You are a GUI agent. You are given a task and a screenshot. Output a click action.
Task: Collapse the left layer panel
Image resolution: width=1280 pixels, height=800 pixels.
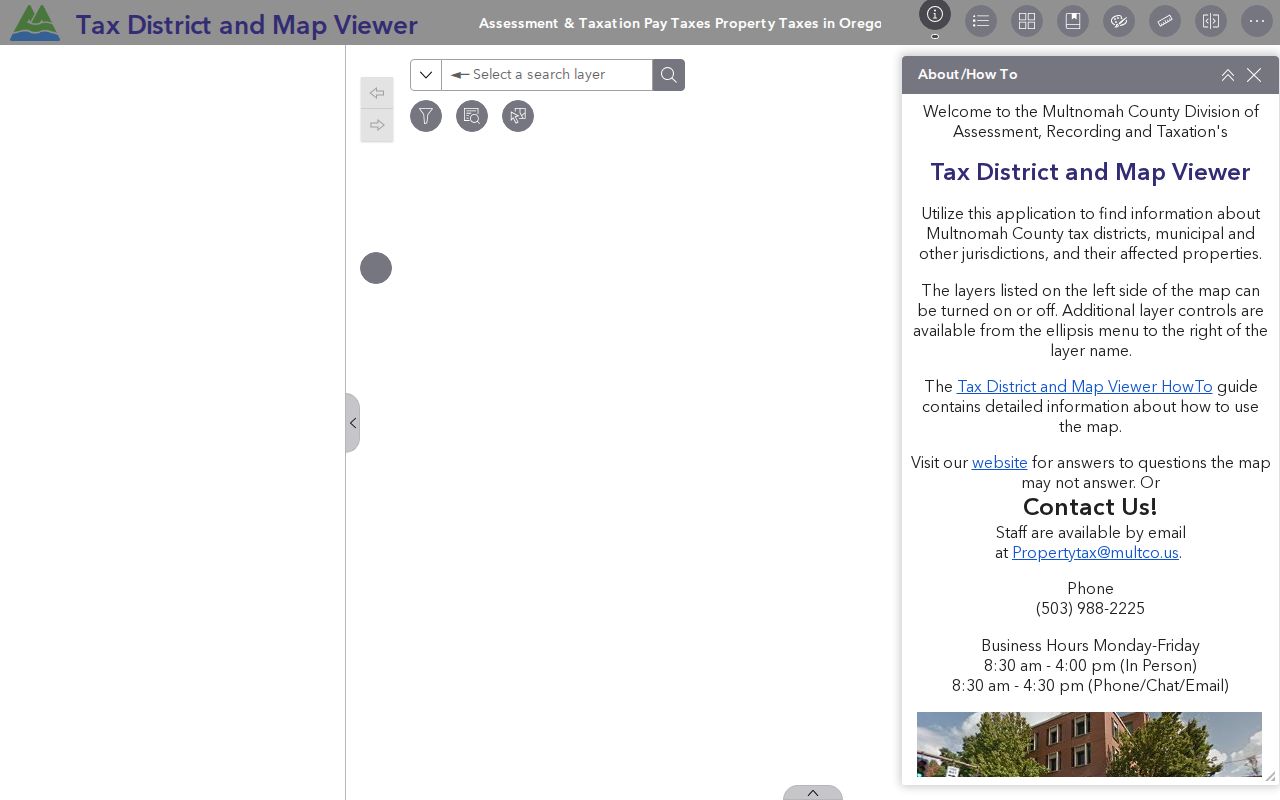click(353, 423)
